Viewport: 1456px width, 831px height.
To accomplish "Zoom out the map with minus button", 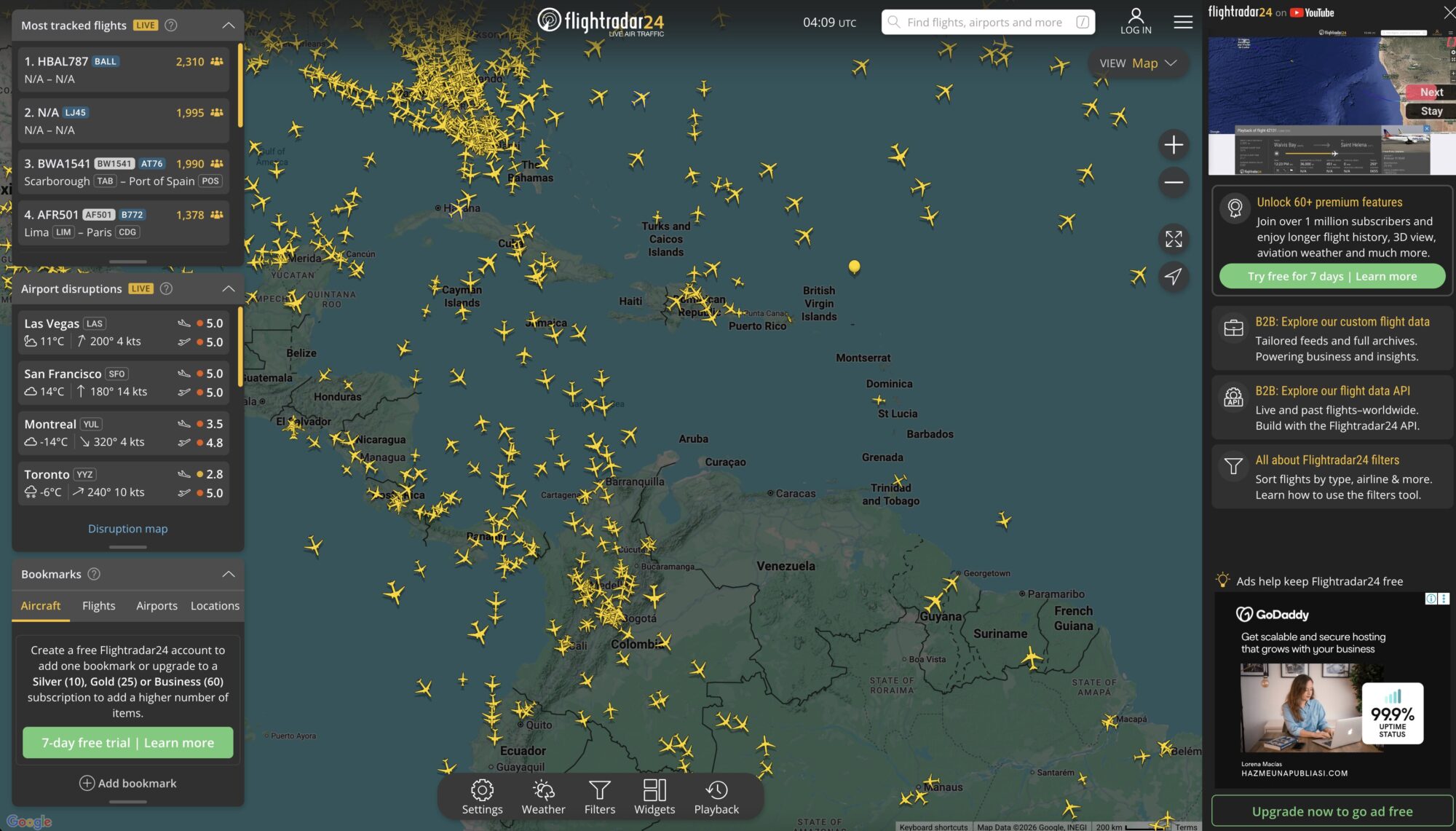I will click(x=1174, y=182).
